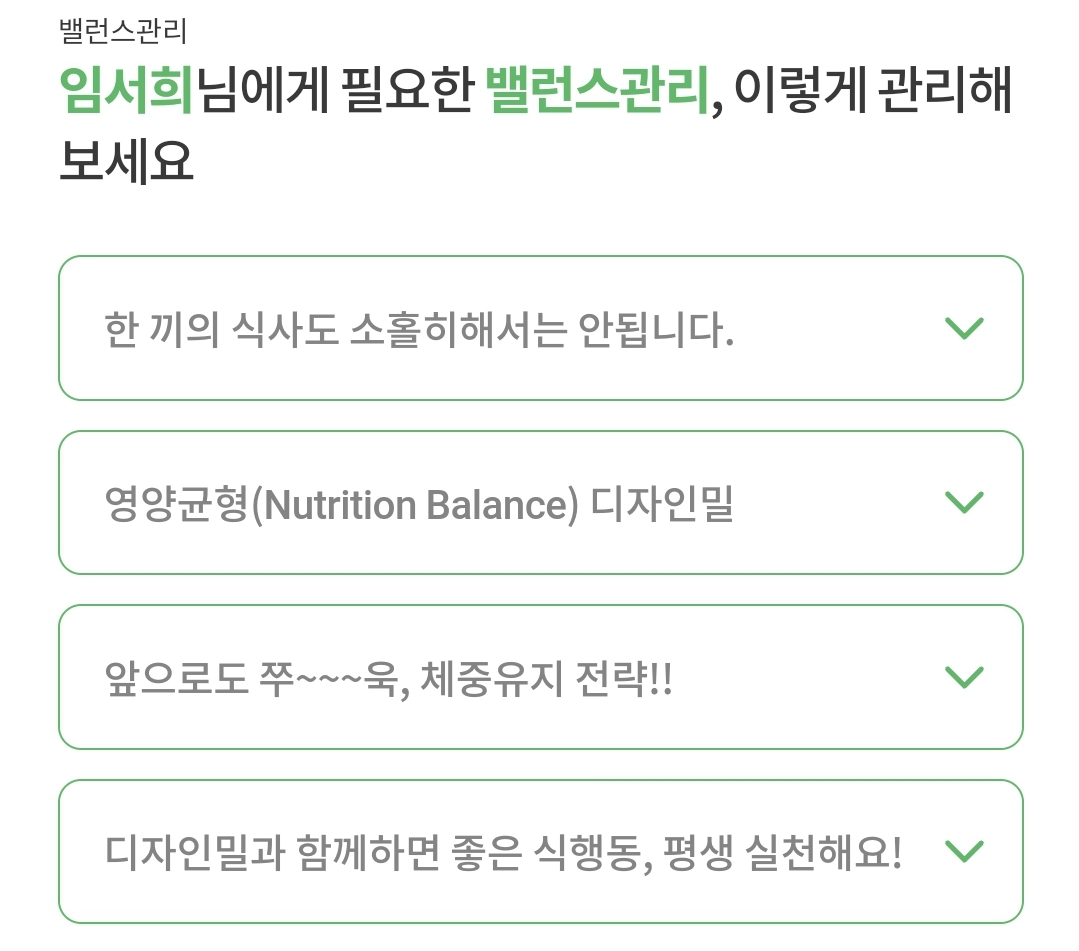Click the word 안됩니다. in the first card
The width and height of the screenshot is (1079, 951).
click(656, 330)
